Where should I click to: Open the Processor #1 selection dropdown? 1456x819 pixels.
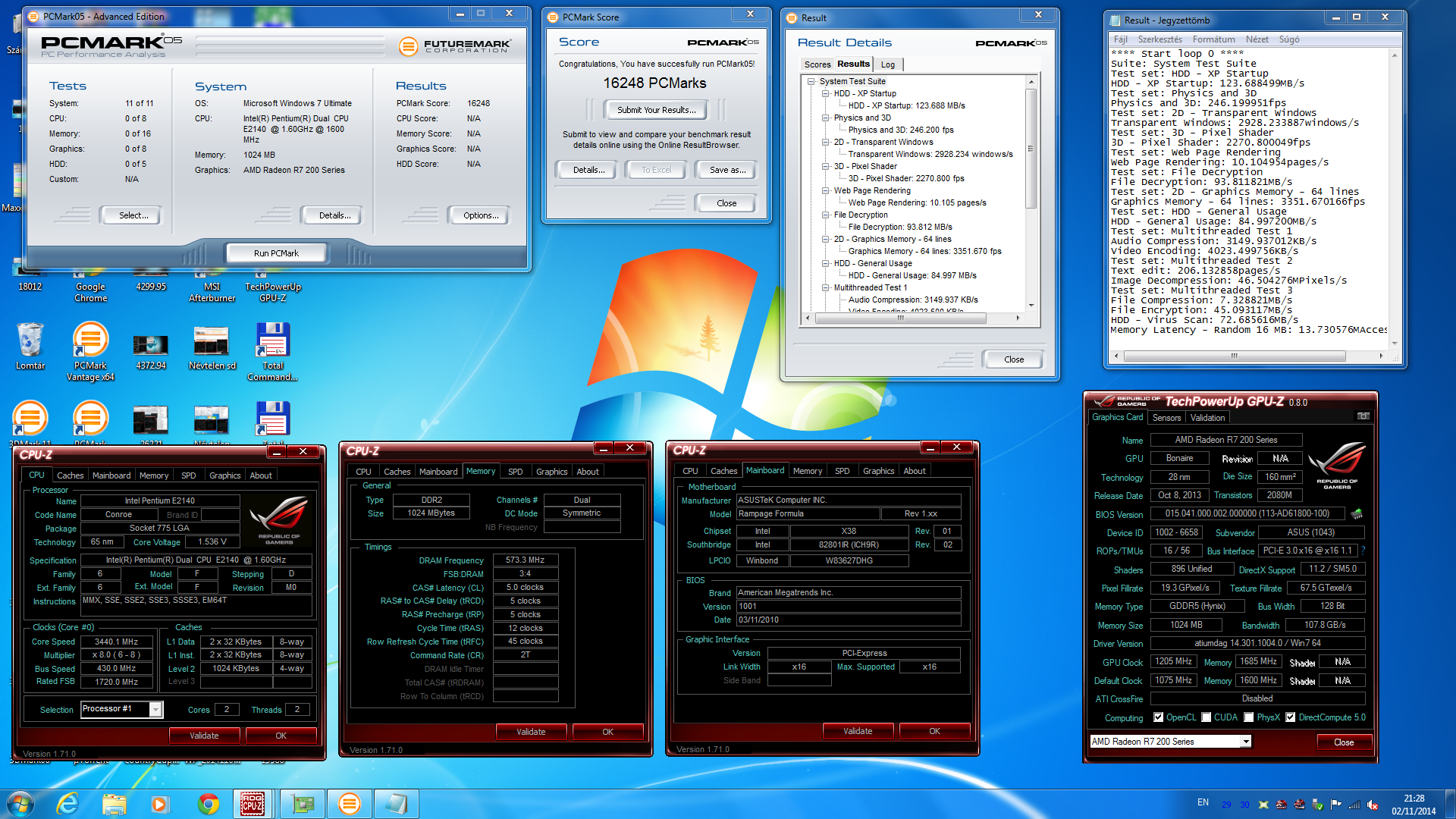pyautogui.click(x=155, y=709)
